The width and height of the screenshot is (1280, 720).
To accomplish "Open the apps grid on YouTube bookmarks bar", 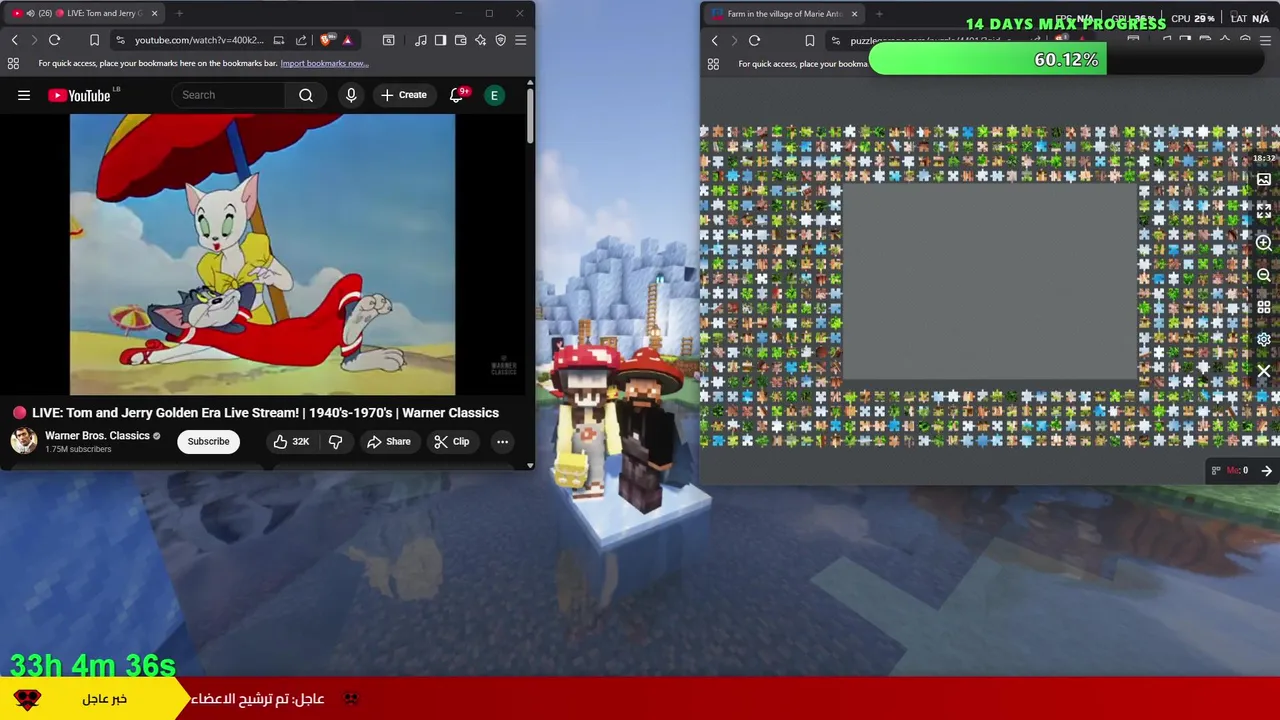I will [13, 63].
